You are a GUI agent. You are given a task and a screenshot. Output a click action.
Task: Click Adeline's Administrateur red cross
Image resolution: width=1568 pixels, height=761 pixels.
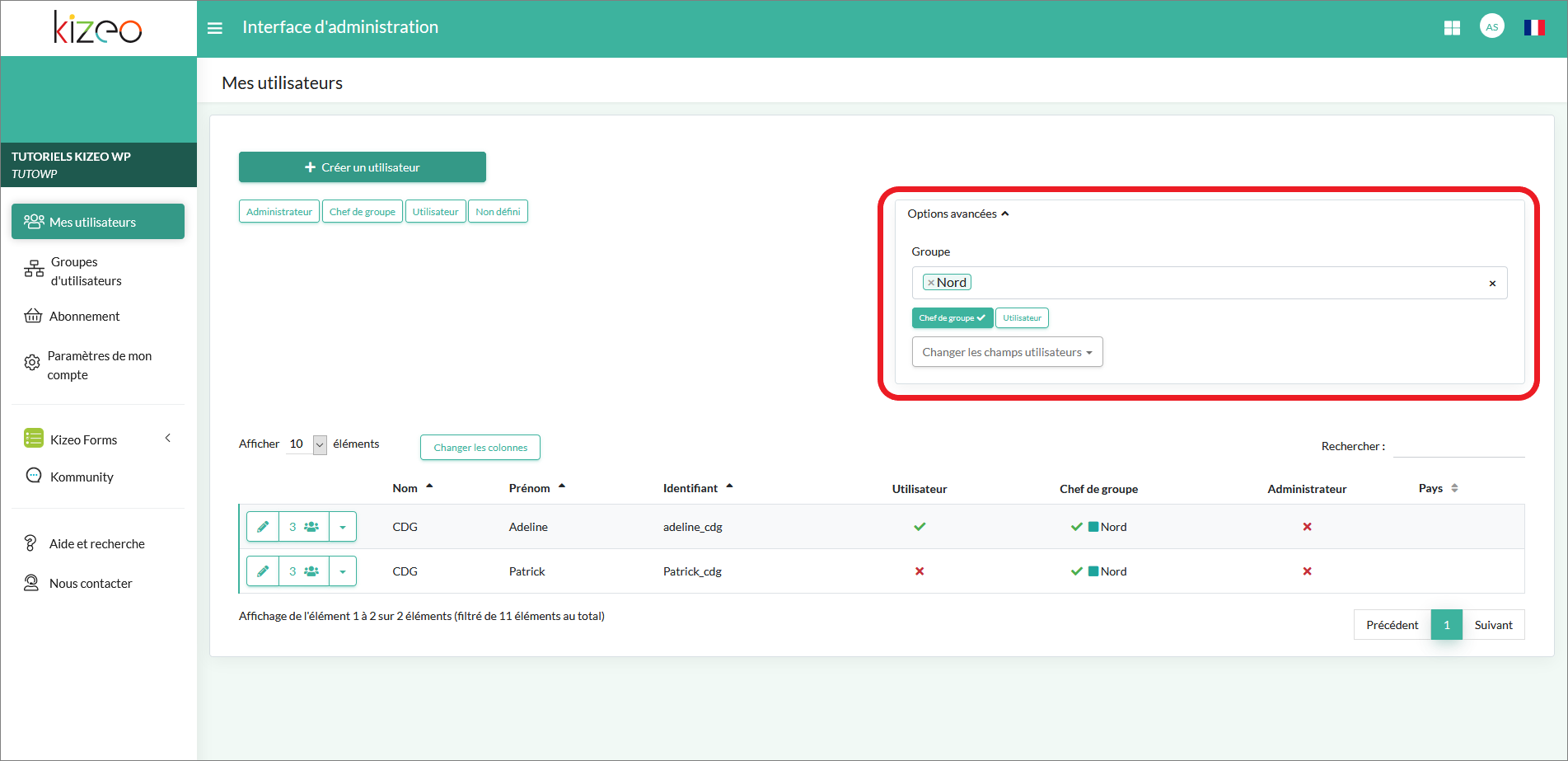click(x=1307, y=527)
